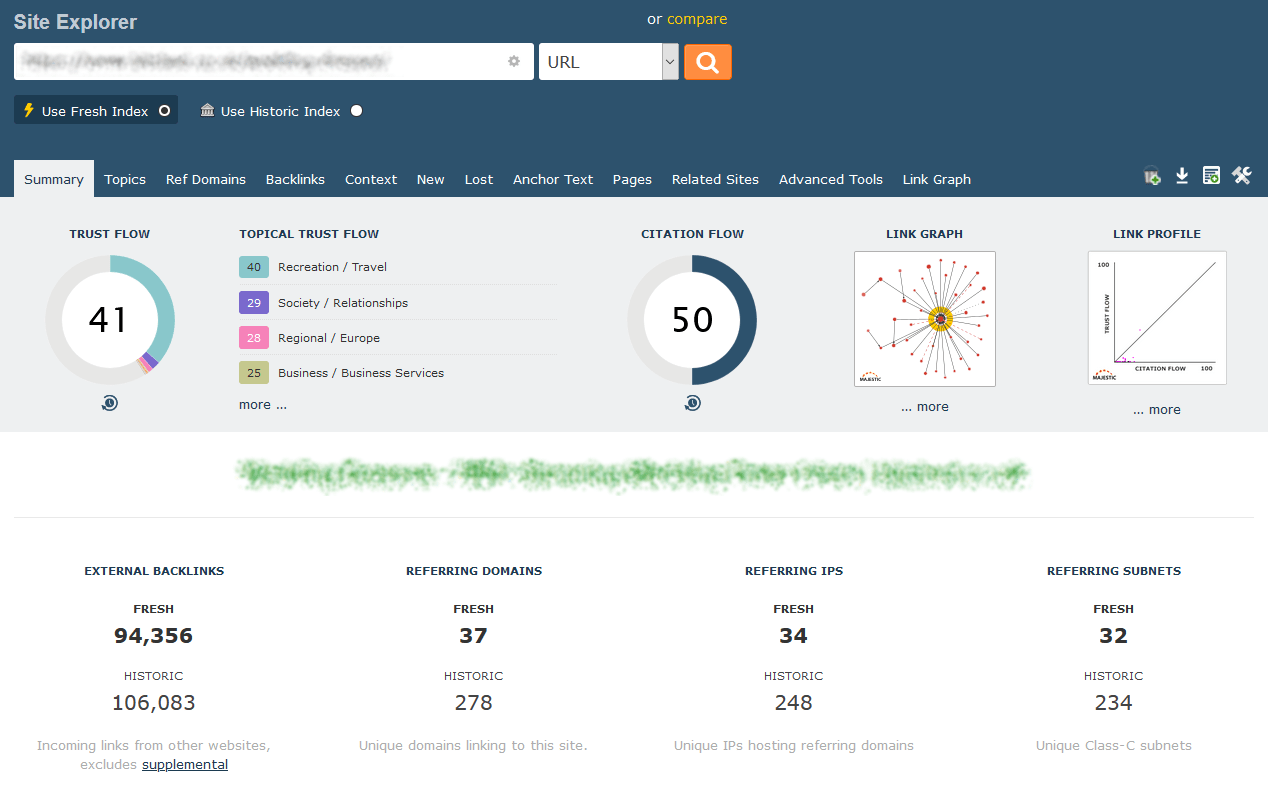
Task: Click the add to bucket icon
Action: [x=1152, y=176]
